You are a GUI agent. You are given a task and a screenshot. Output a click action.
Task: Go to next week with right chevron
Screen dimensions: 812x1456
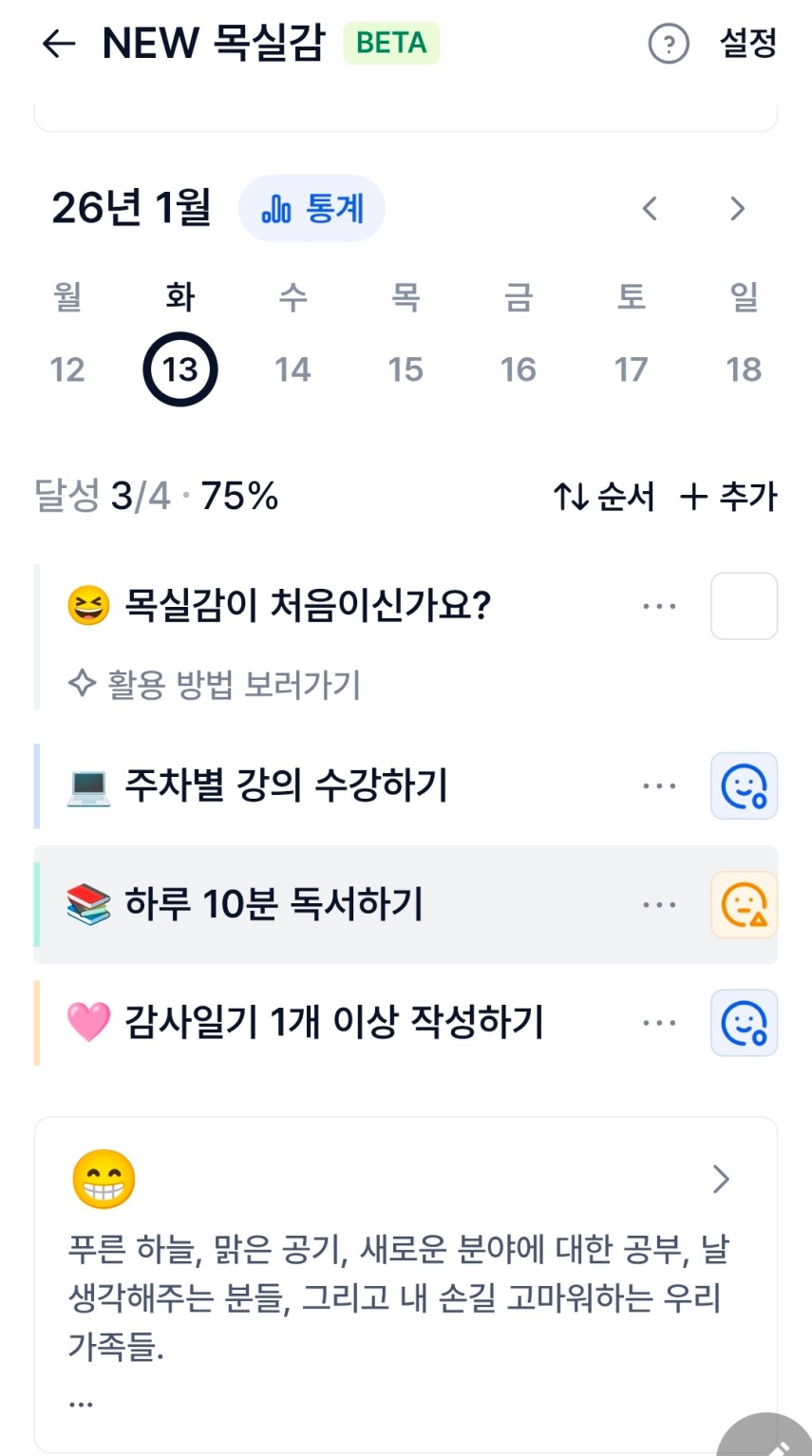737,209
